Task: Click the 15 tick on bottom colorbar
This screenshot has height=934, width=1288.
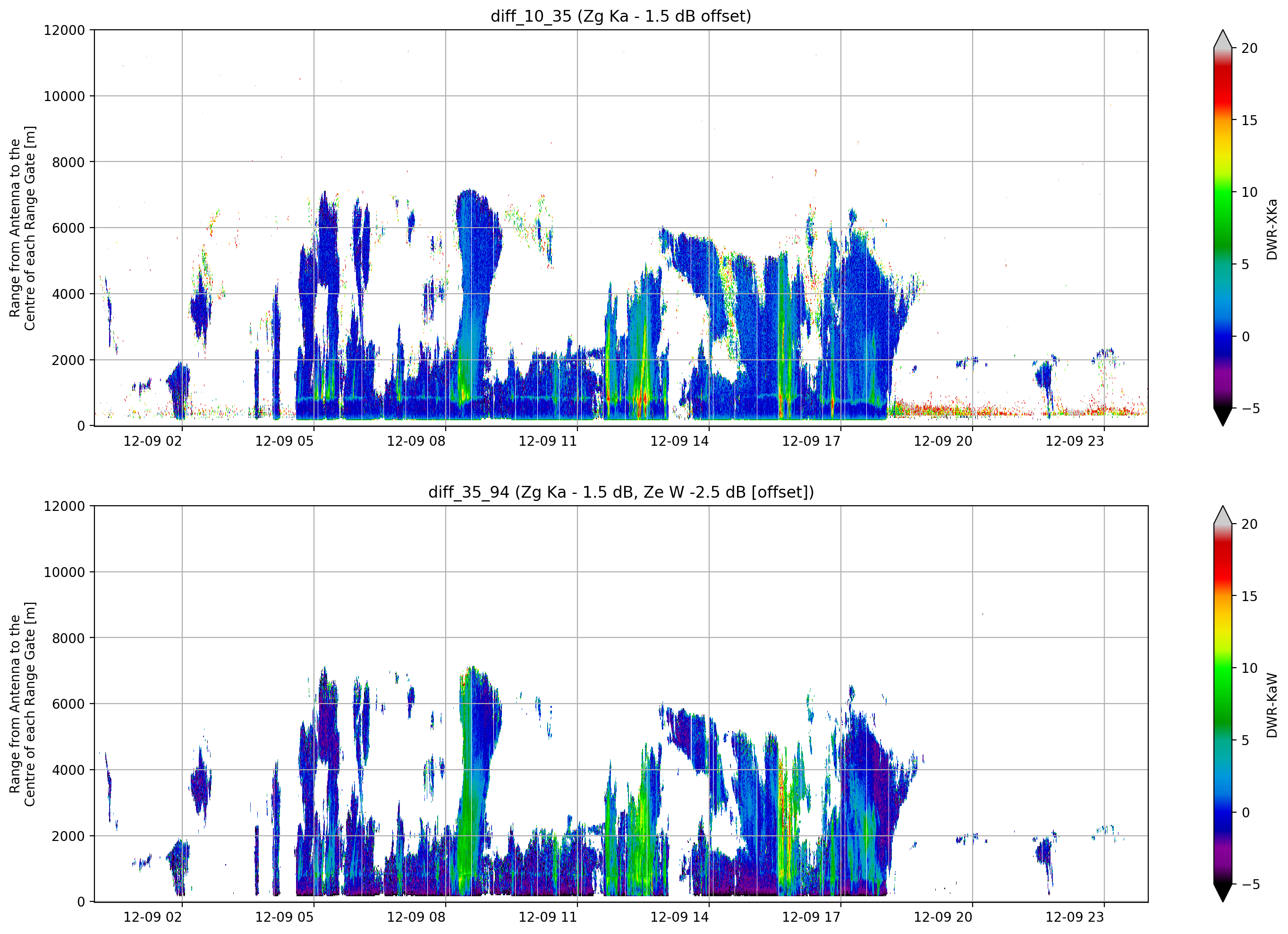Action: point(1249,596)
